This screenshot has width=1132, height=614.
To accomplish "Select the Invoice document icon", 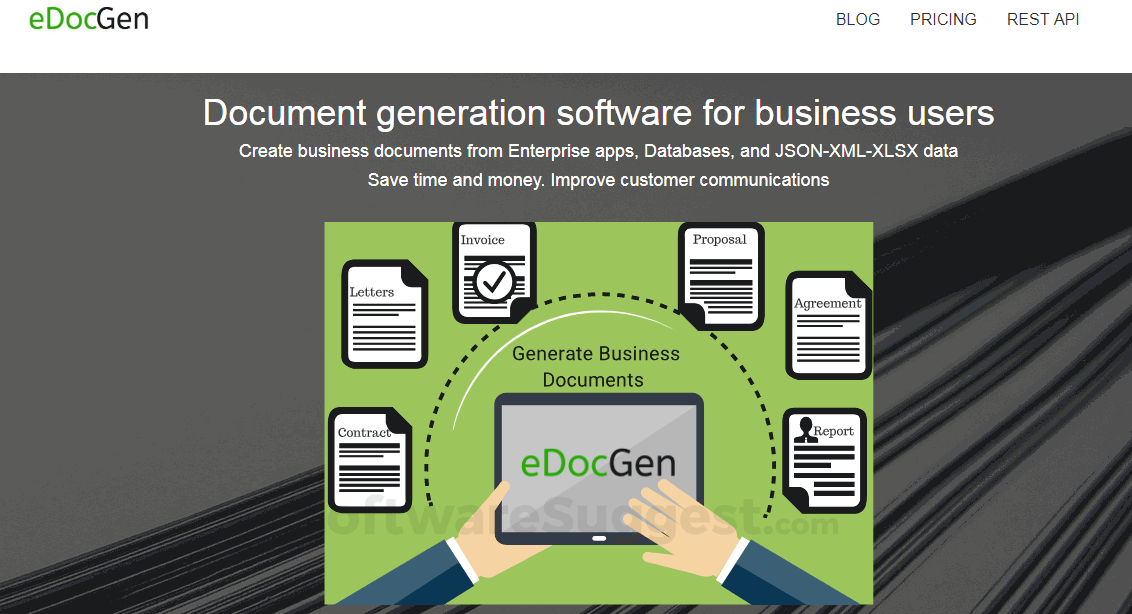I will click(x=492, y=270).
